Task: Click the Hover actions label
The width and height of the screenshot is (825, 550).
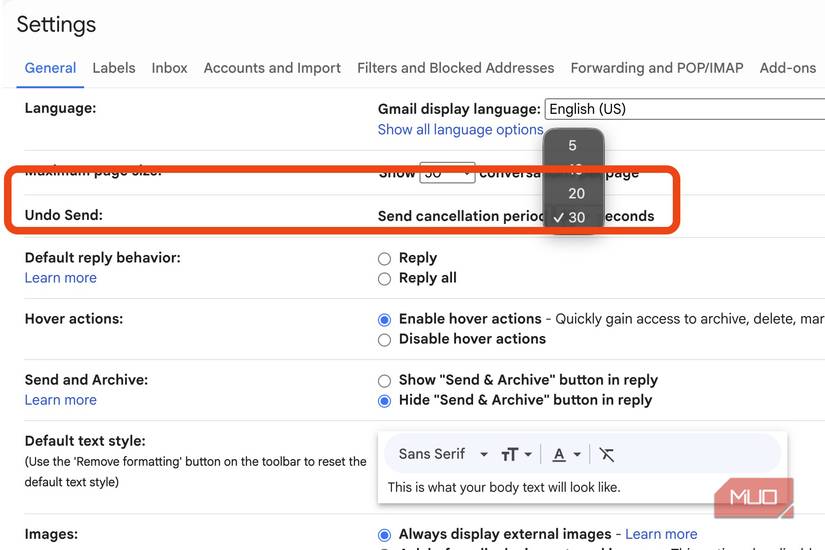Action: pyautogui.click(x=74, y=319)
